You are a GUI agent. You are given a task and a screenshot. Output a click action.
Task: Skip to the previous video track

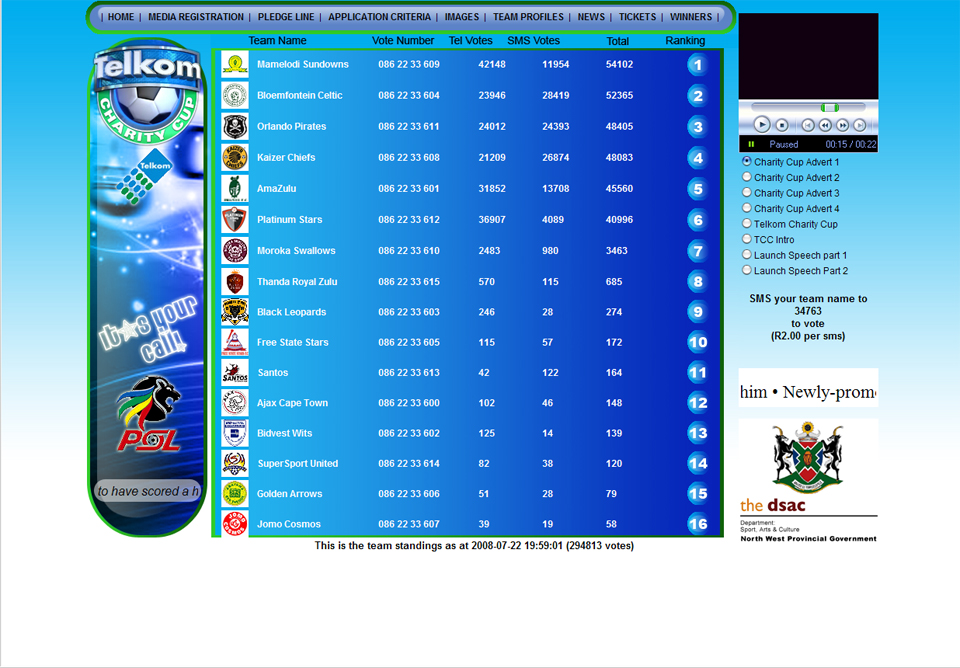(x=808, y=125)
